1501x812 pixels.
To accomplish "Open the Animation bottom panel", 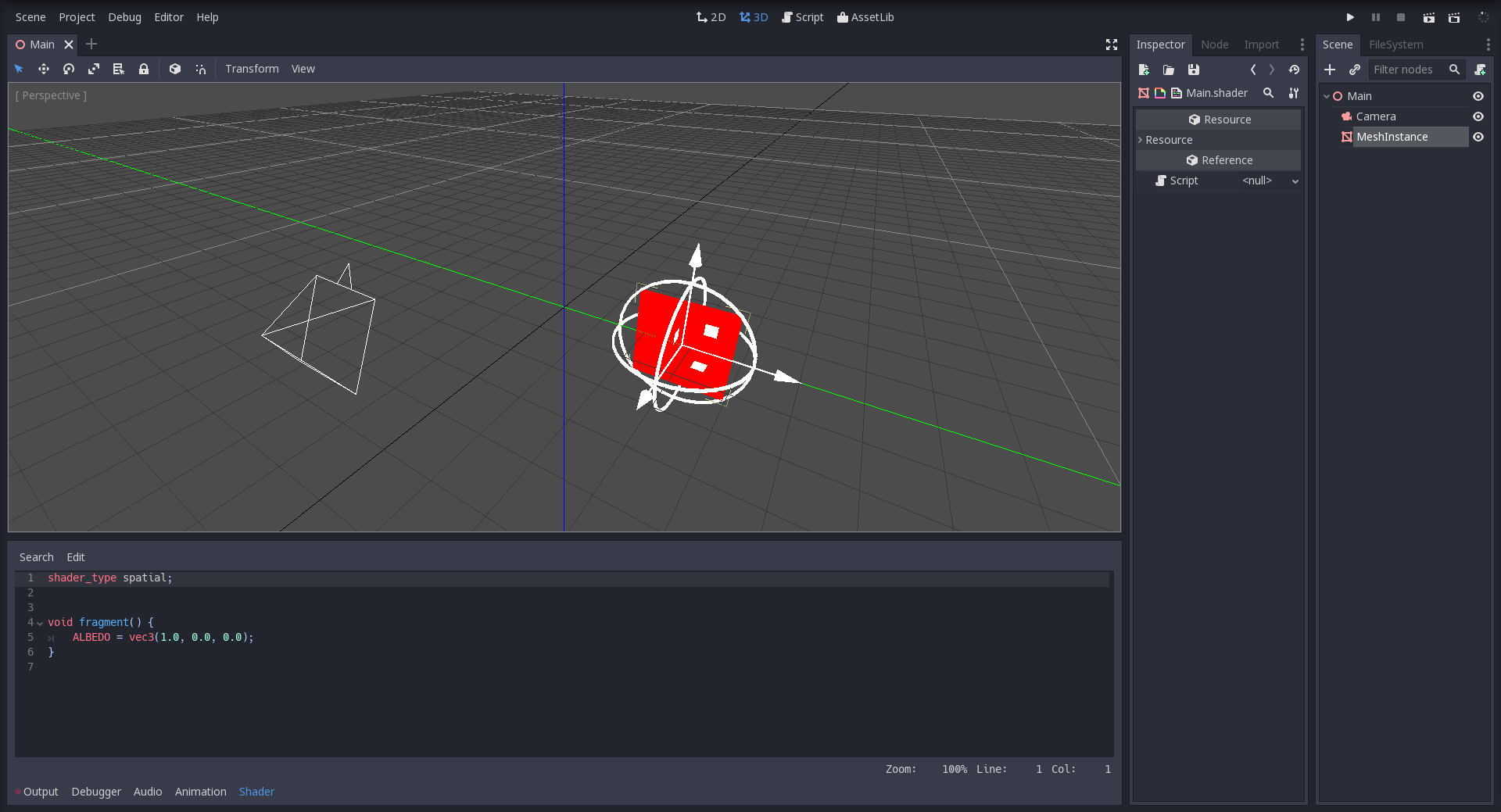I will pyautogui.click(x=201, y=792).
